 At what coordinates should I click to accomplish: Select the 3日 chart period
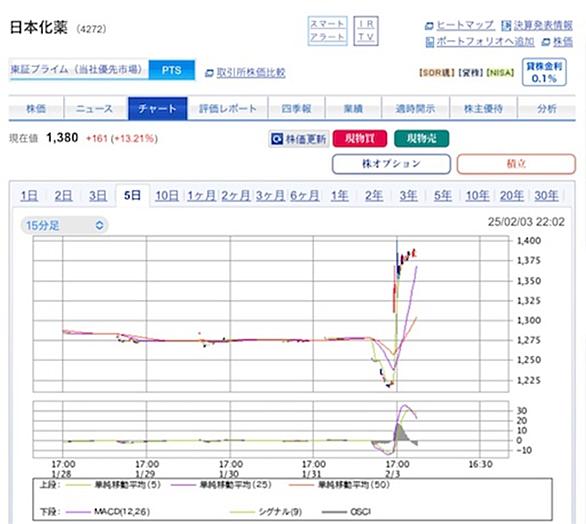[98, 195]
